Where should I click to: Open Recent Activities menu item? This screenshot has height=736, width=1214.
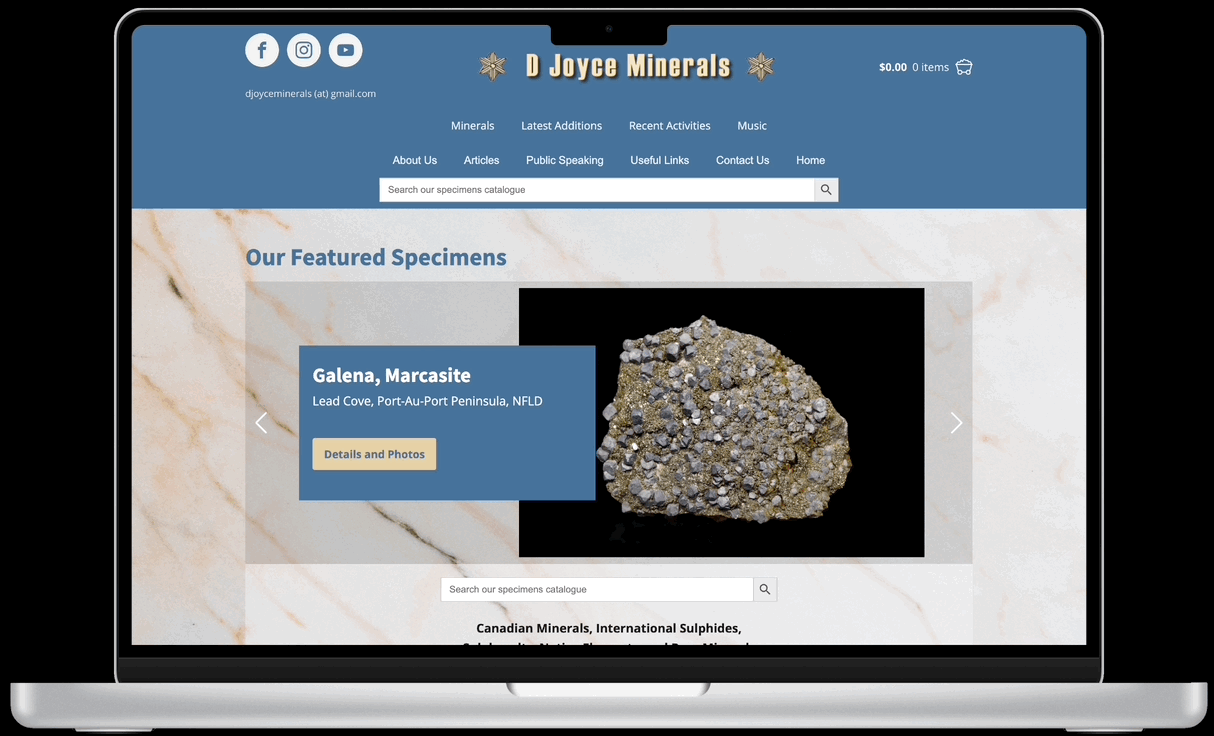(x=670, y=126)
